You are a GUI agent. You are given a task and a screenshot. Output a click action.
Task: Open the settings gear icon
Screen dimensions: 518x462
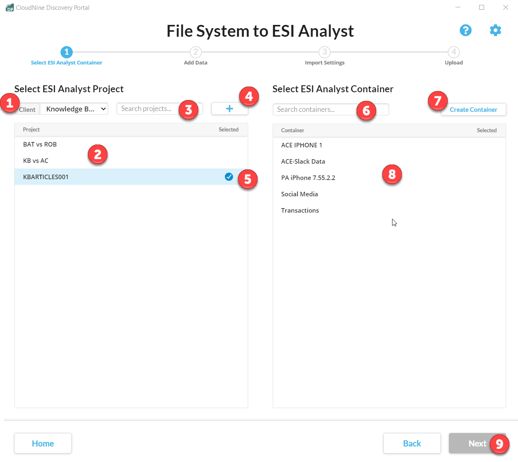pos(495,30)
